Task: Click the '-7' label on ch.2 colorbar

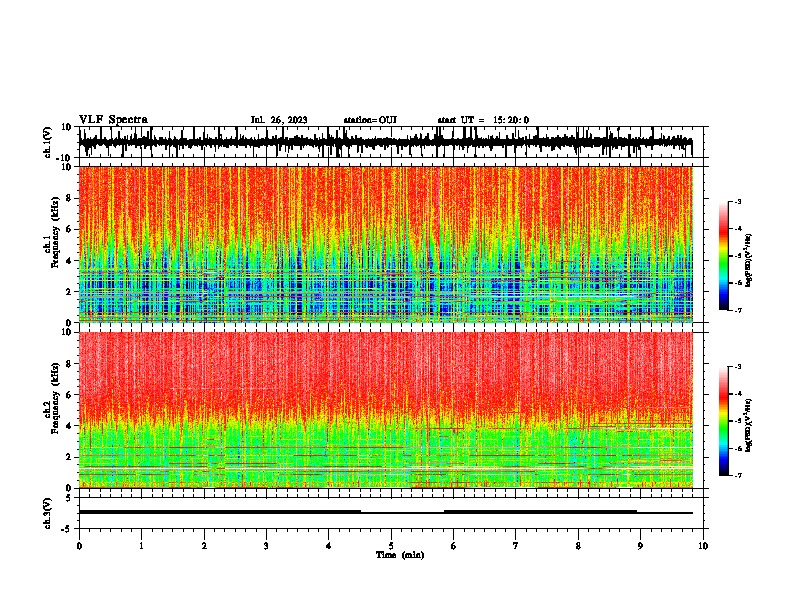Action: (738, 475)
